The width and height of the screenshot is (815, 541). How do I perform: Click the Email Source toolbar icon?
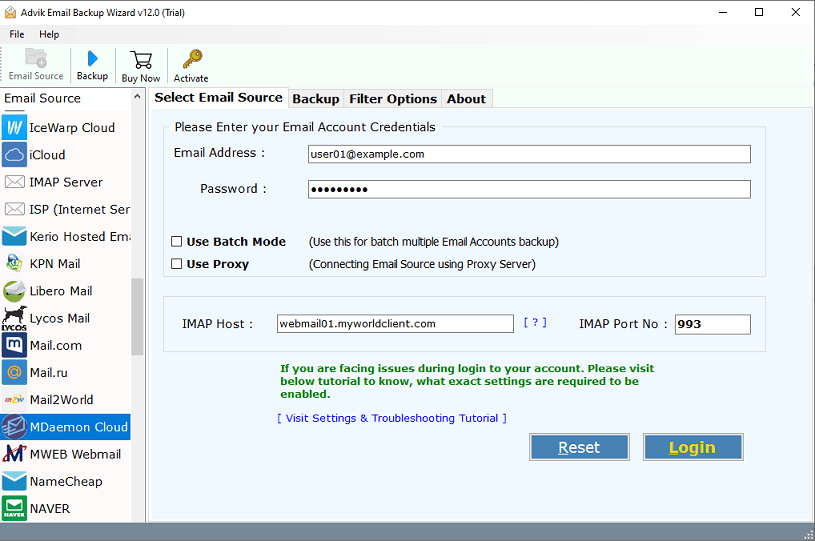pyautogui.click(x=36, y=58)
